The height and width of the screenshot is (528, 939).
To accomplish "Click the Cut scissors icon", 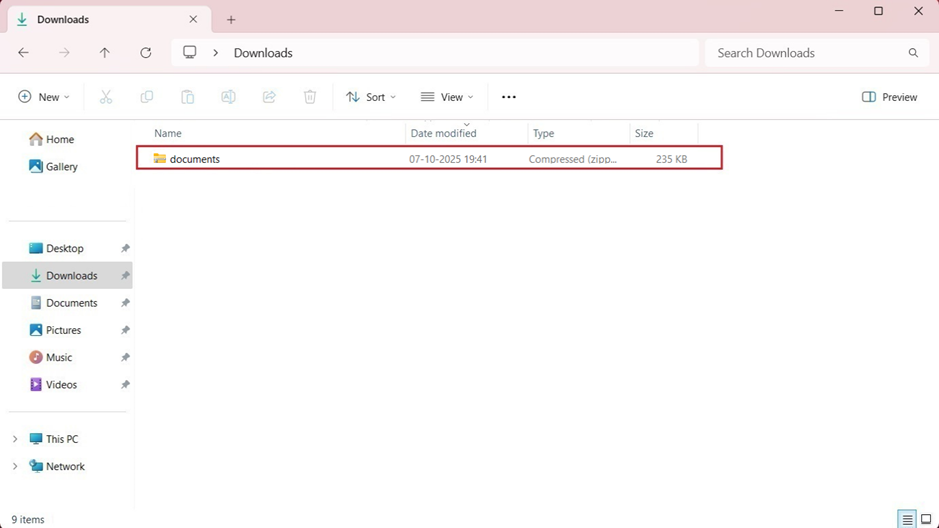I will [106, 97].
